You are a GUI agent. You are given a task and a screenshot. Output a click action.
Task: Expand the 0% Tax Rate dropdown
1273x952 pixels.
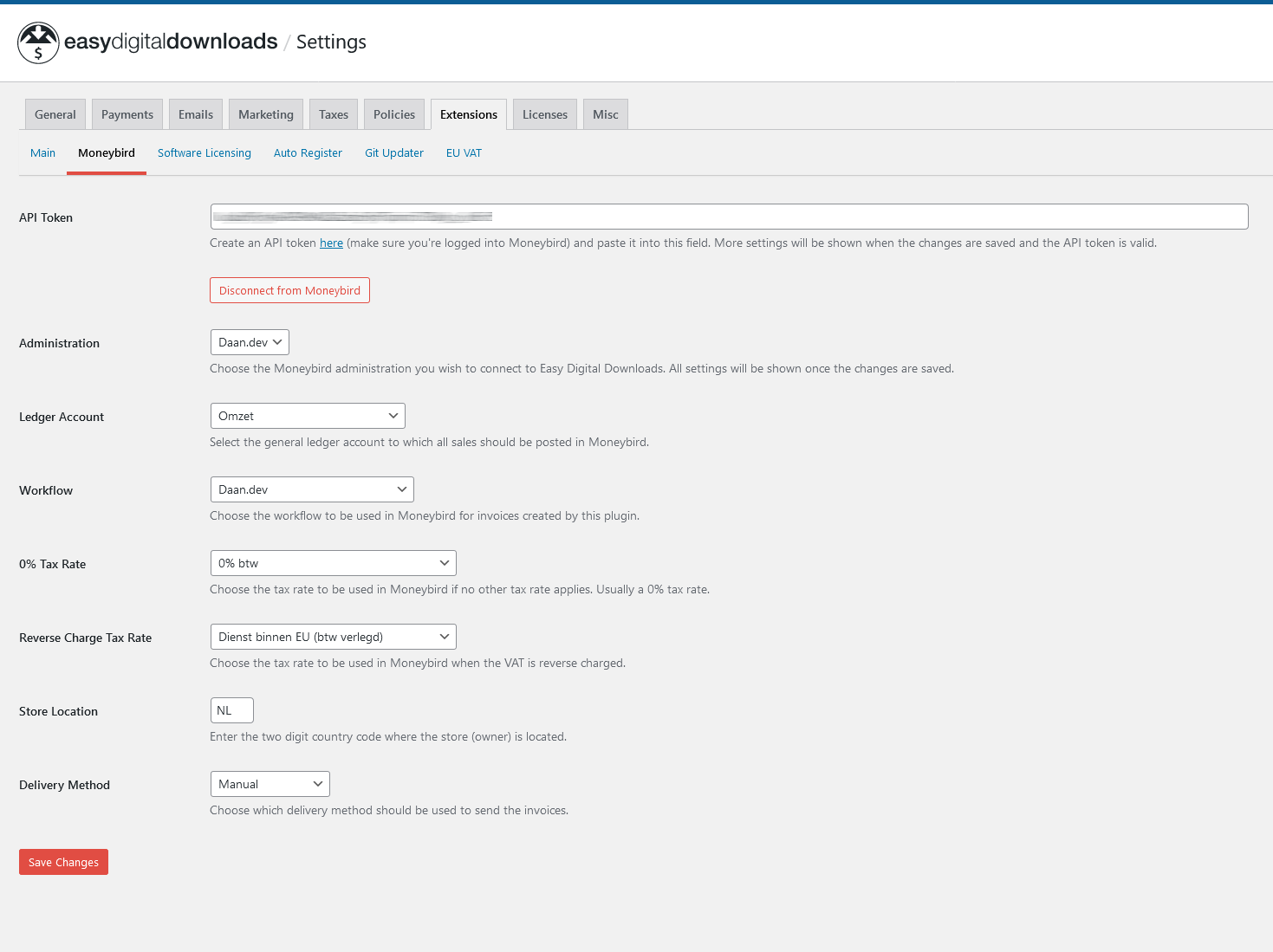(333, 563)
